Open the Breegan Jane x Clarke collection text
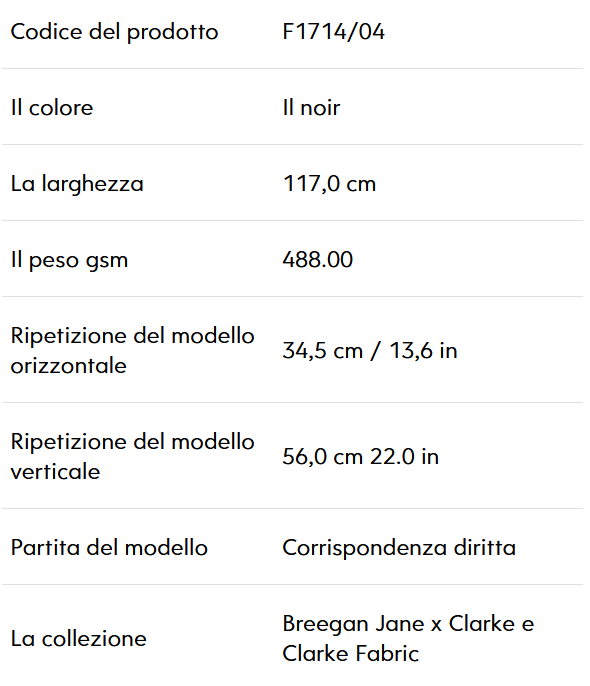This screenshot has height=686, width=590. point(408,638)
